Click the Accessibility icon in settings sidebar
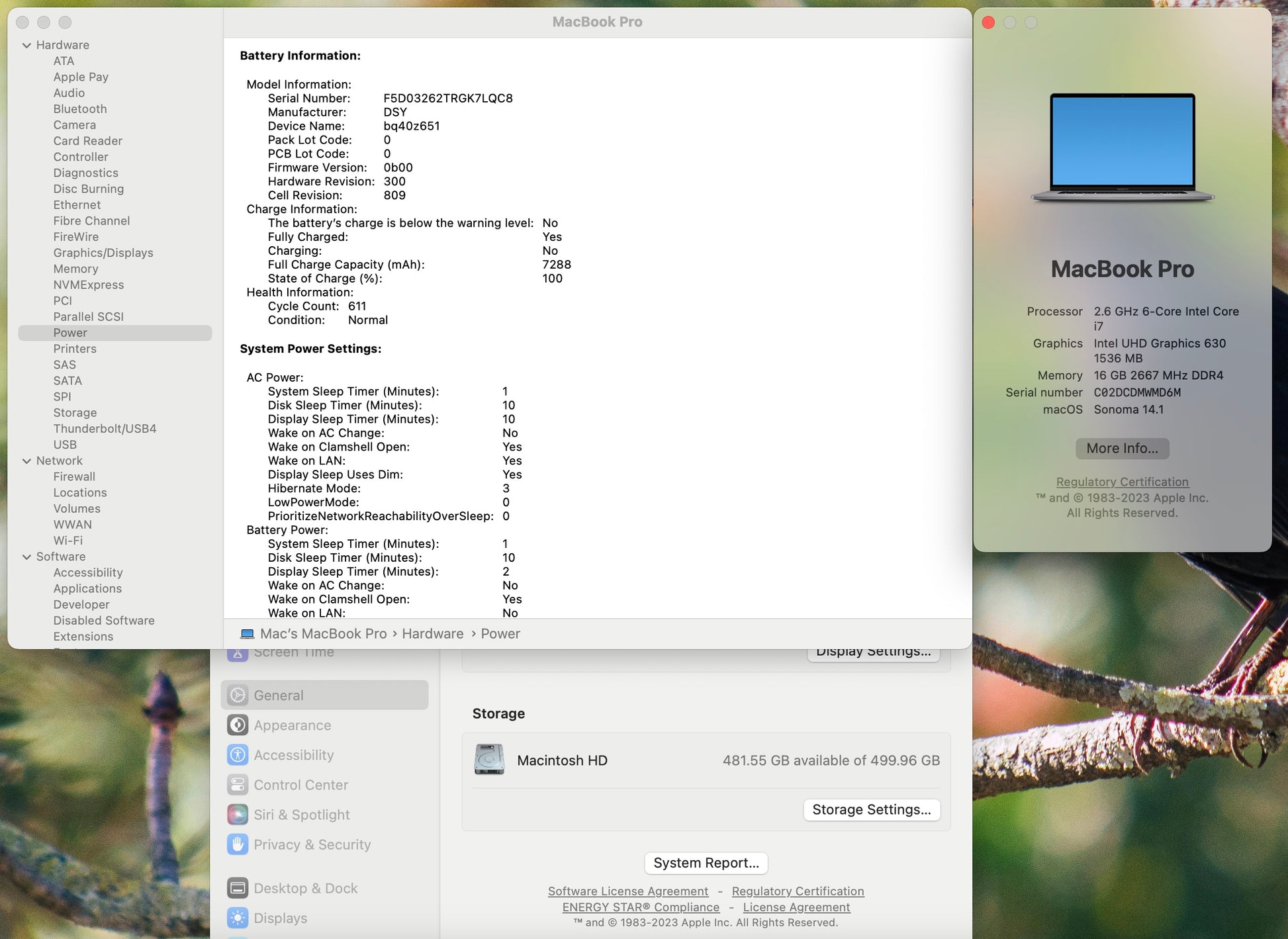 tap(238, 755)
